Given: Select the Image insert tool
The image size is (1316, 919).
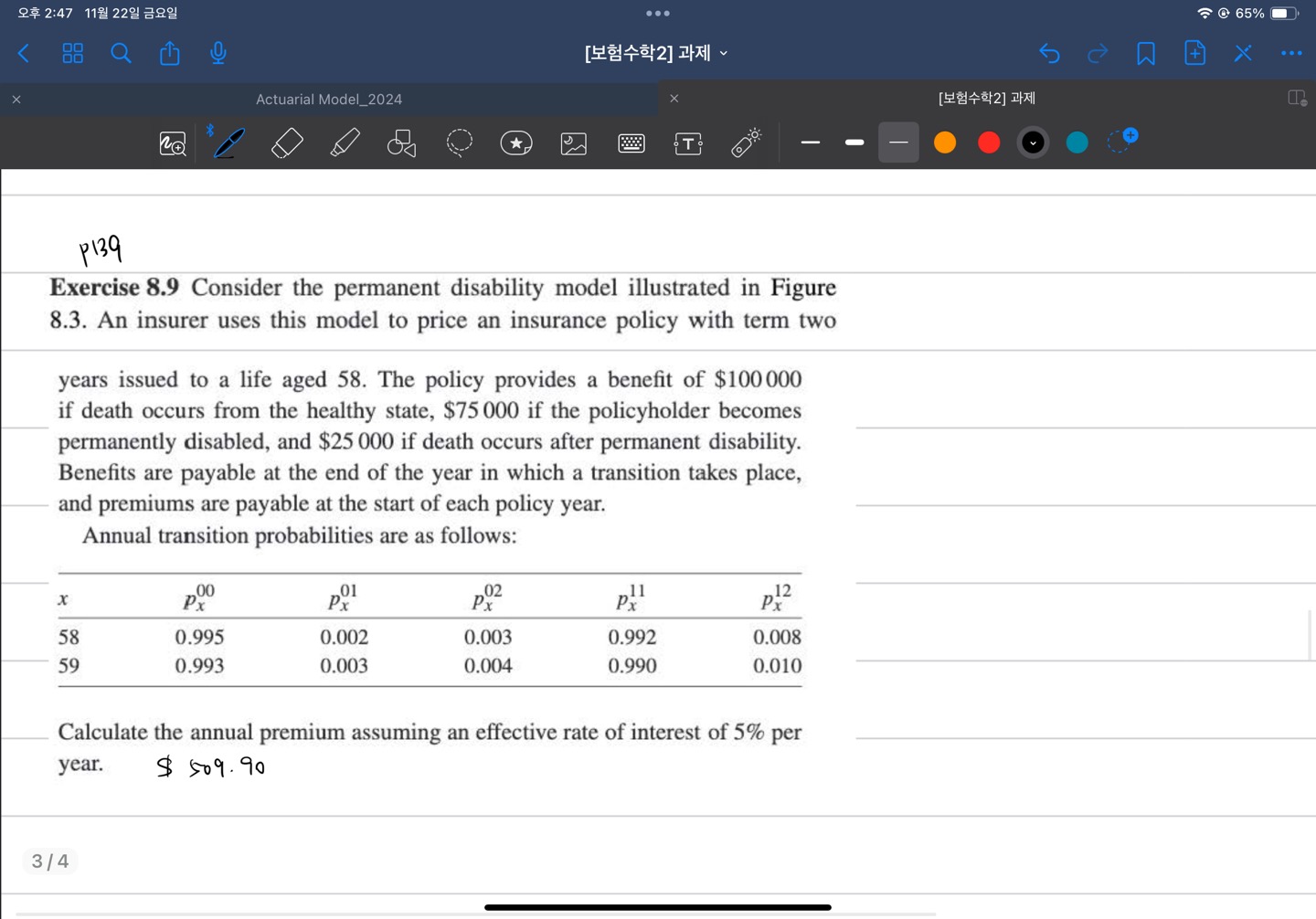Looking at the screenshot, I should coord(574,143).
